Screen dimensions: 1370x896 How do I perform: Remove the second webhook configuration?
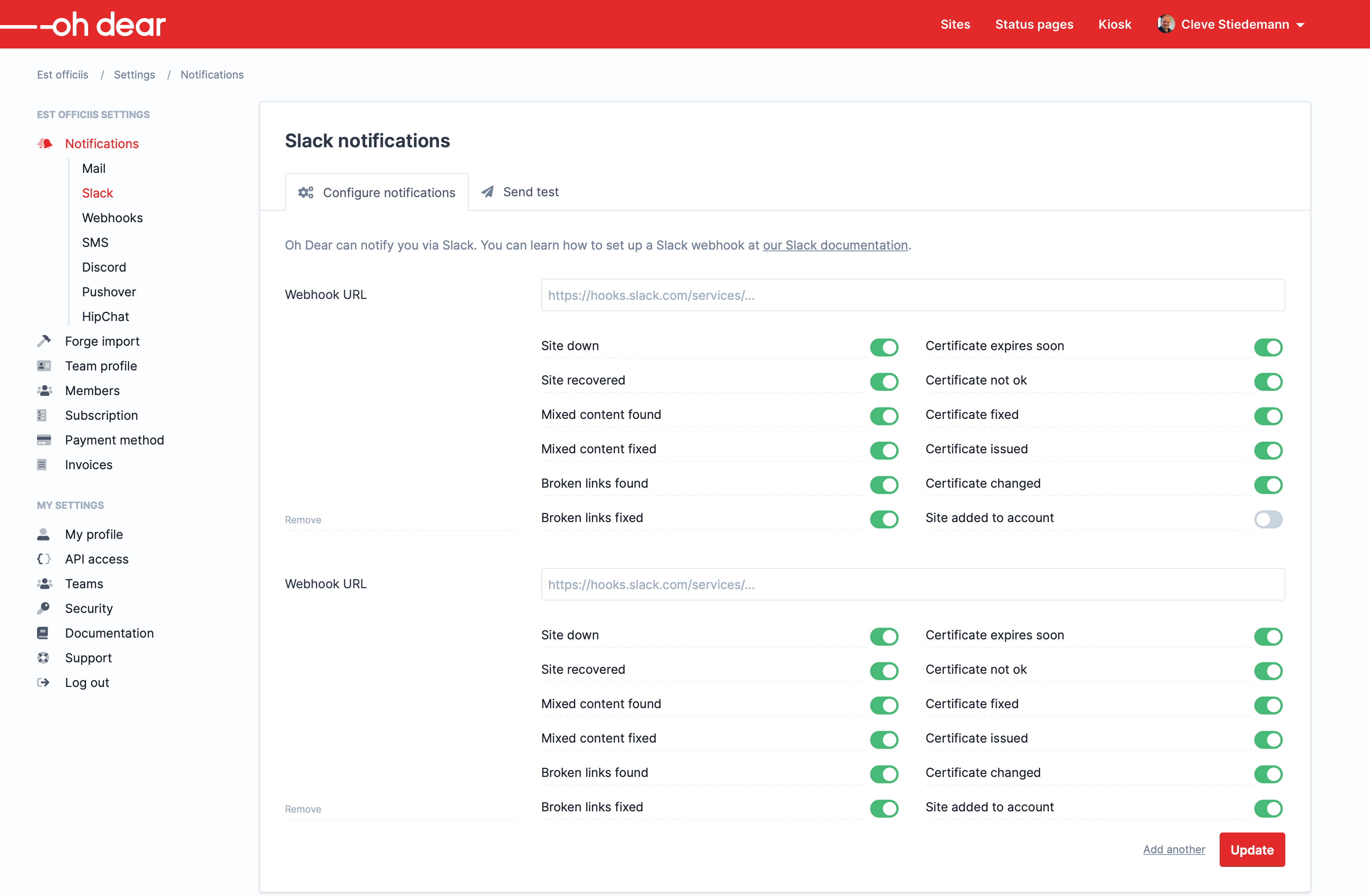point(303,809)
